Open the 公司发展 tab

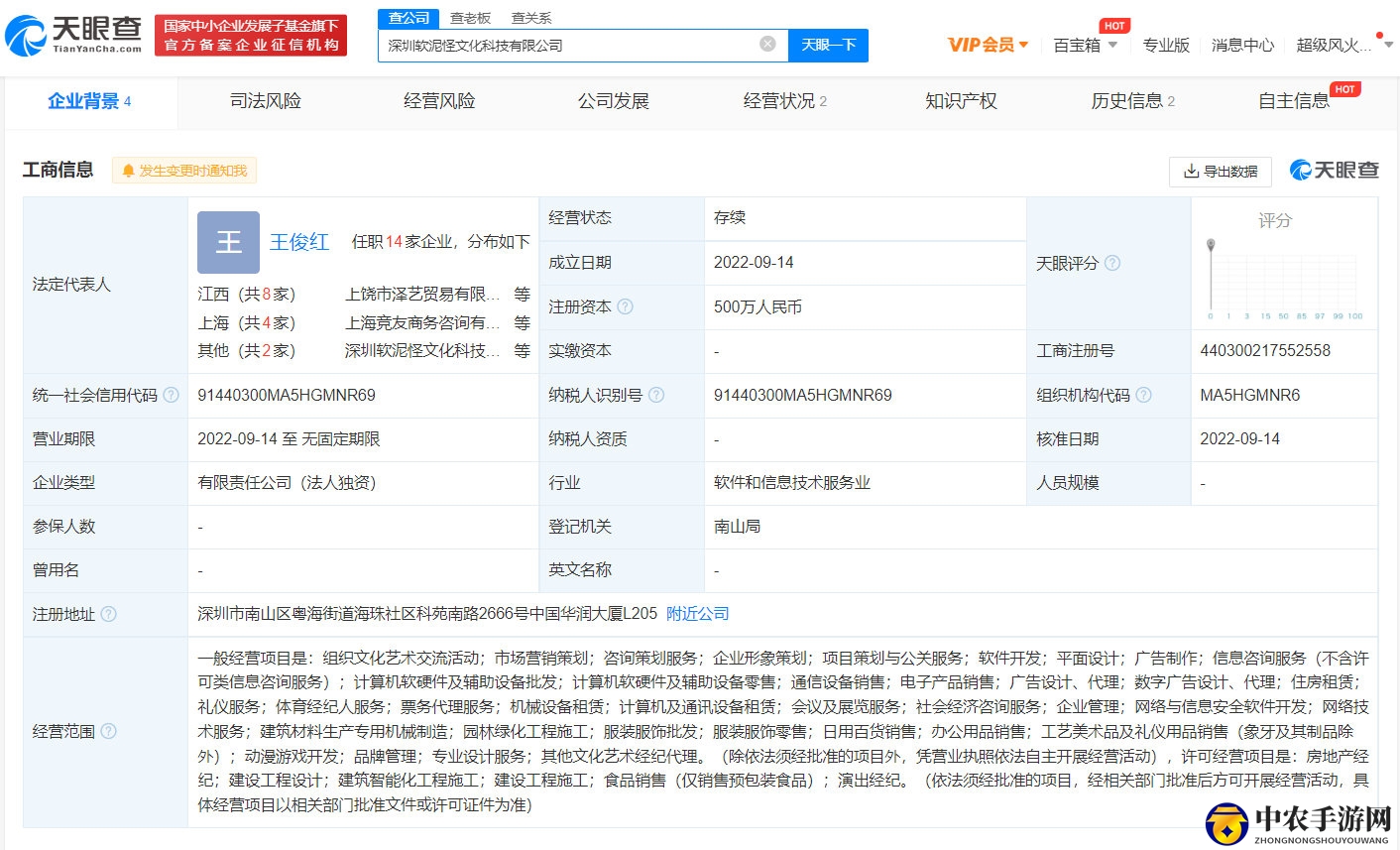click(614, 101)
